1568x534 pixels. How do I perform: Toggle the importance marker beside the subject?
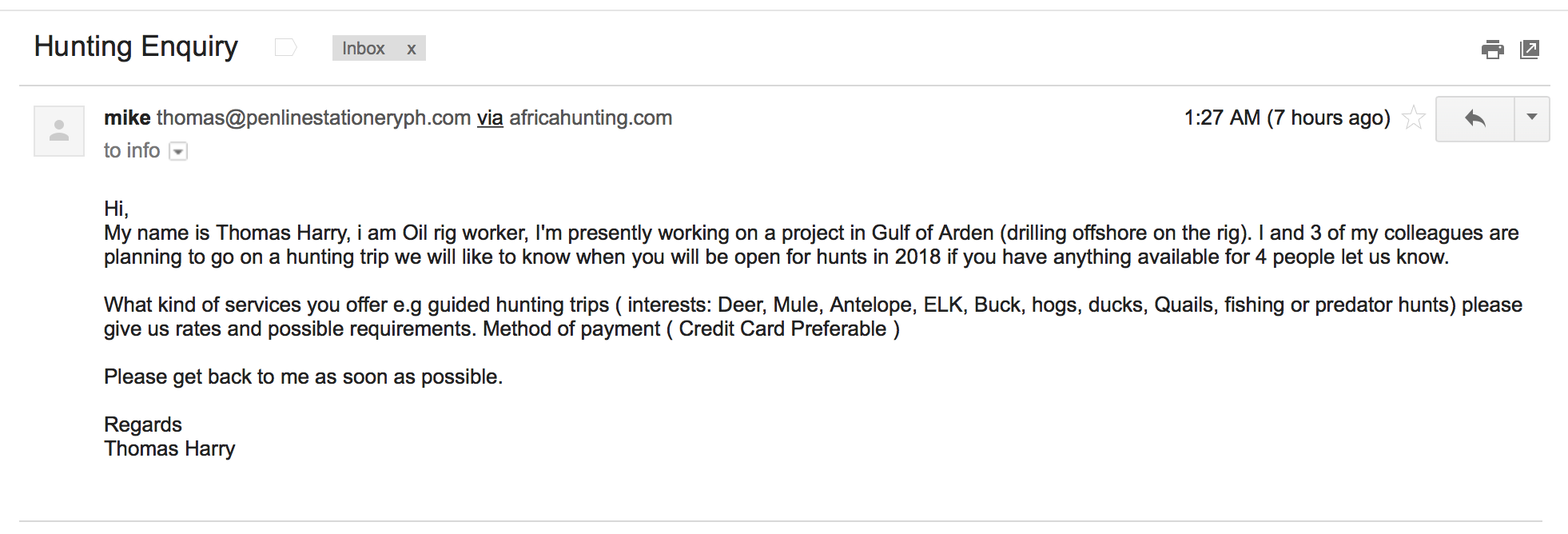click(285, 48)
